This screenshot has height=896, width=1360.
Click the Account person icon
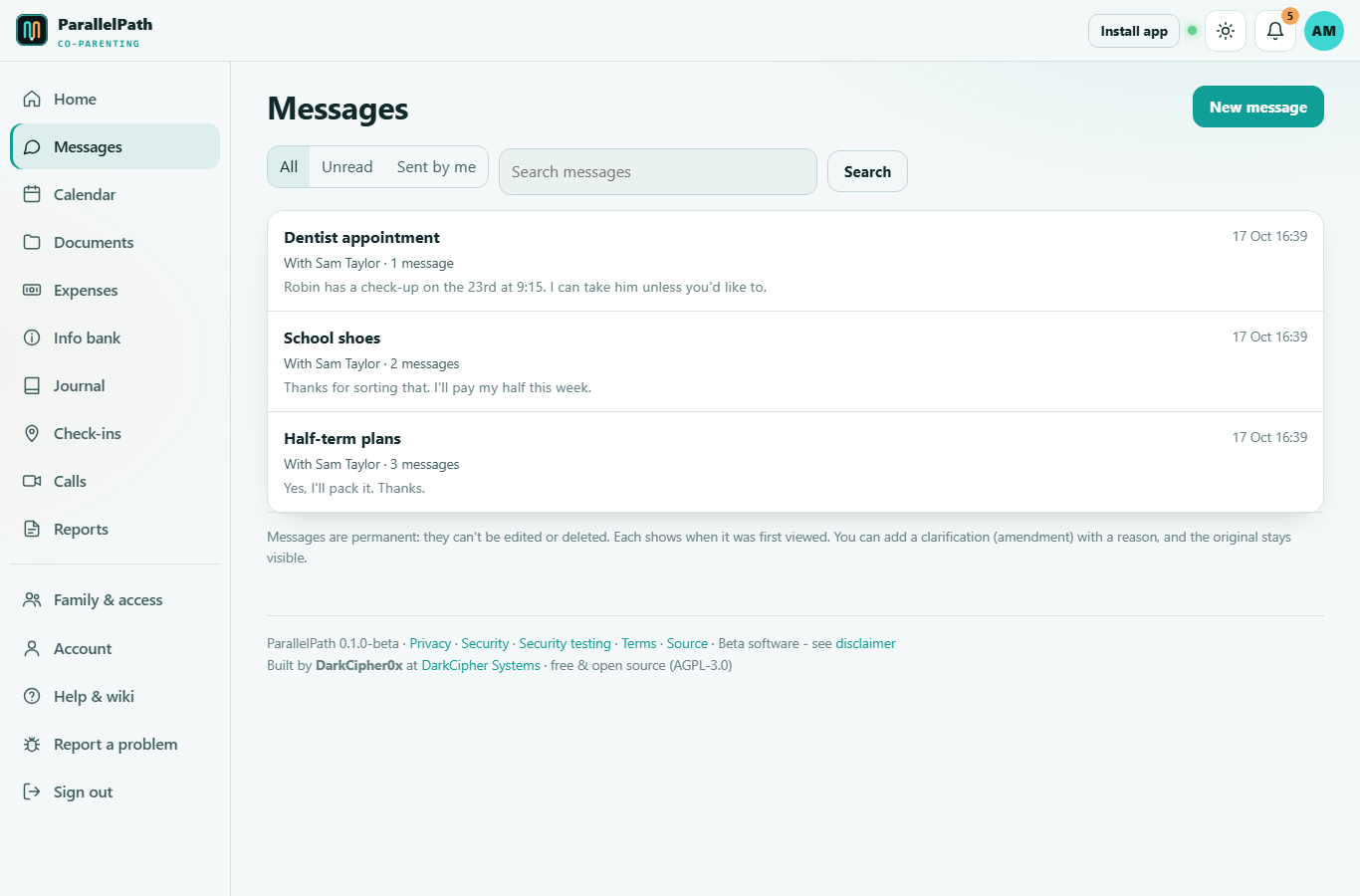pos(32,648)
